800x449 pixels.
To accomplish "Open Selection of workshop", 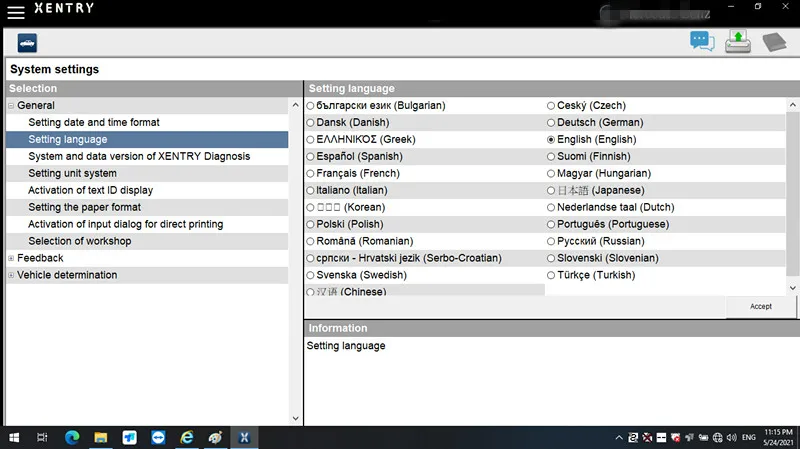I will pos(80,241).
